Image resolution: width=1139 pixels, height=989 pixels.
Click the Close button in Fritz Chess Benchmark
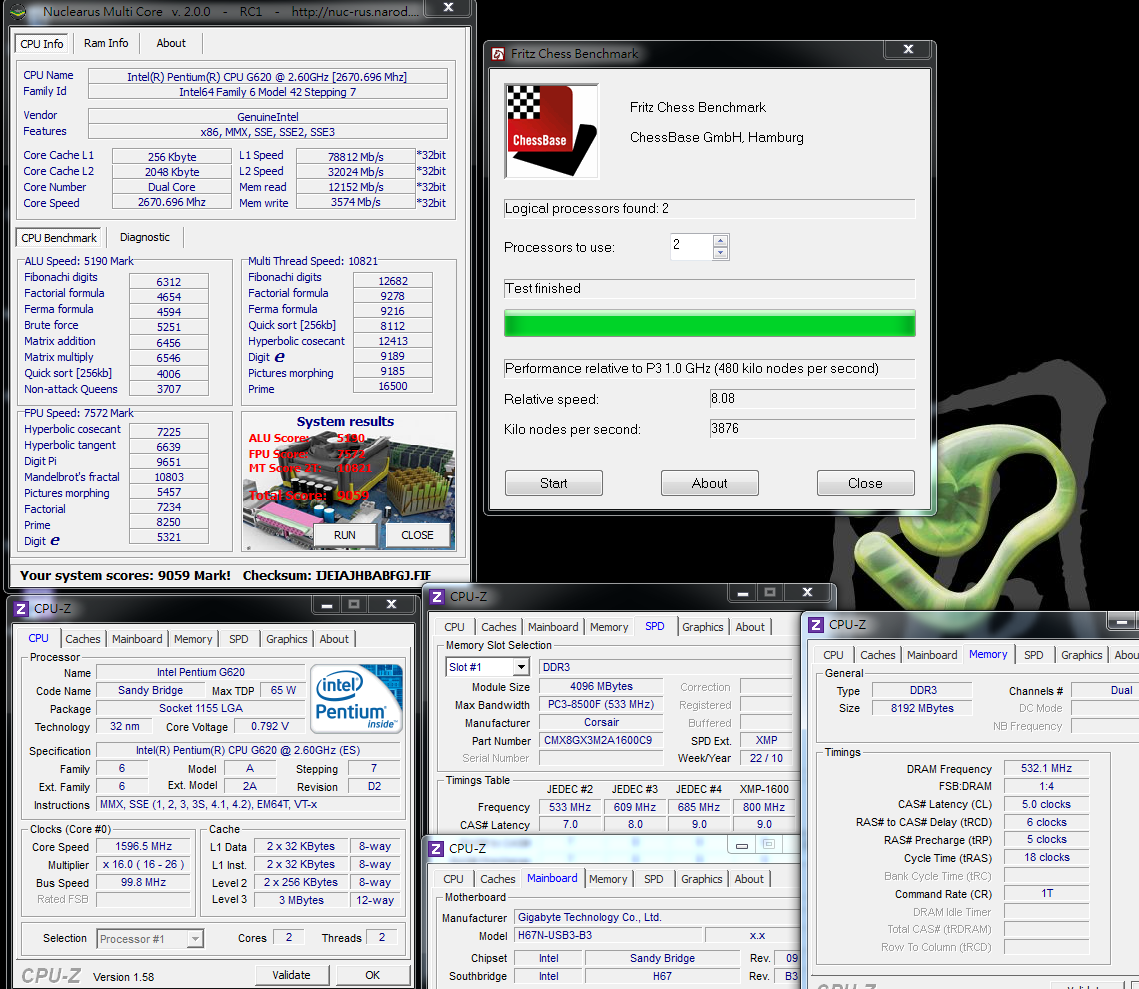[865, 484]
